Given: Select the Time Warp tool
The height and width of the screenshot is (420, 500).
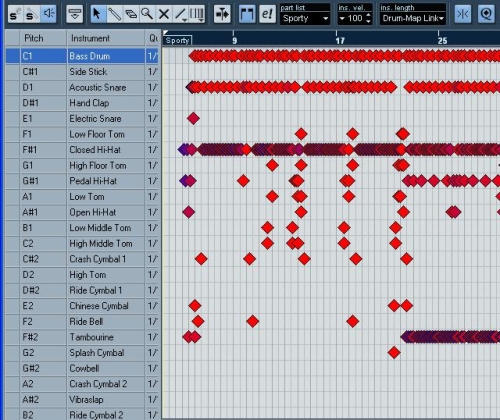Looking at the screenshot, I should (x=197, y=14).
